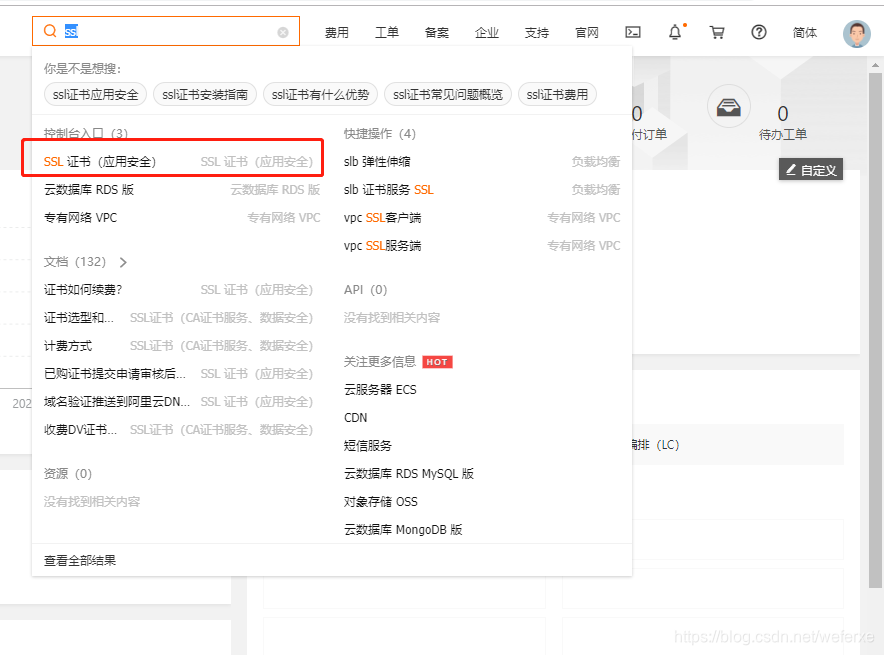Image resolution: width=884 pixels, height=655 pixels.
Task: Select suggestion ssl证书费用
Action: 557,94
